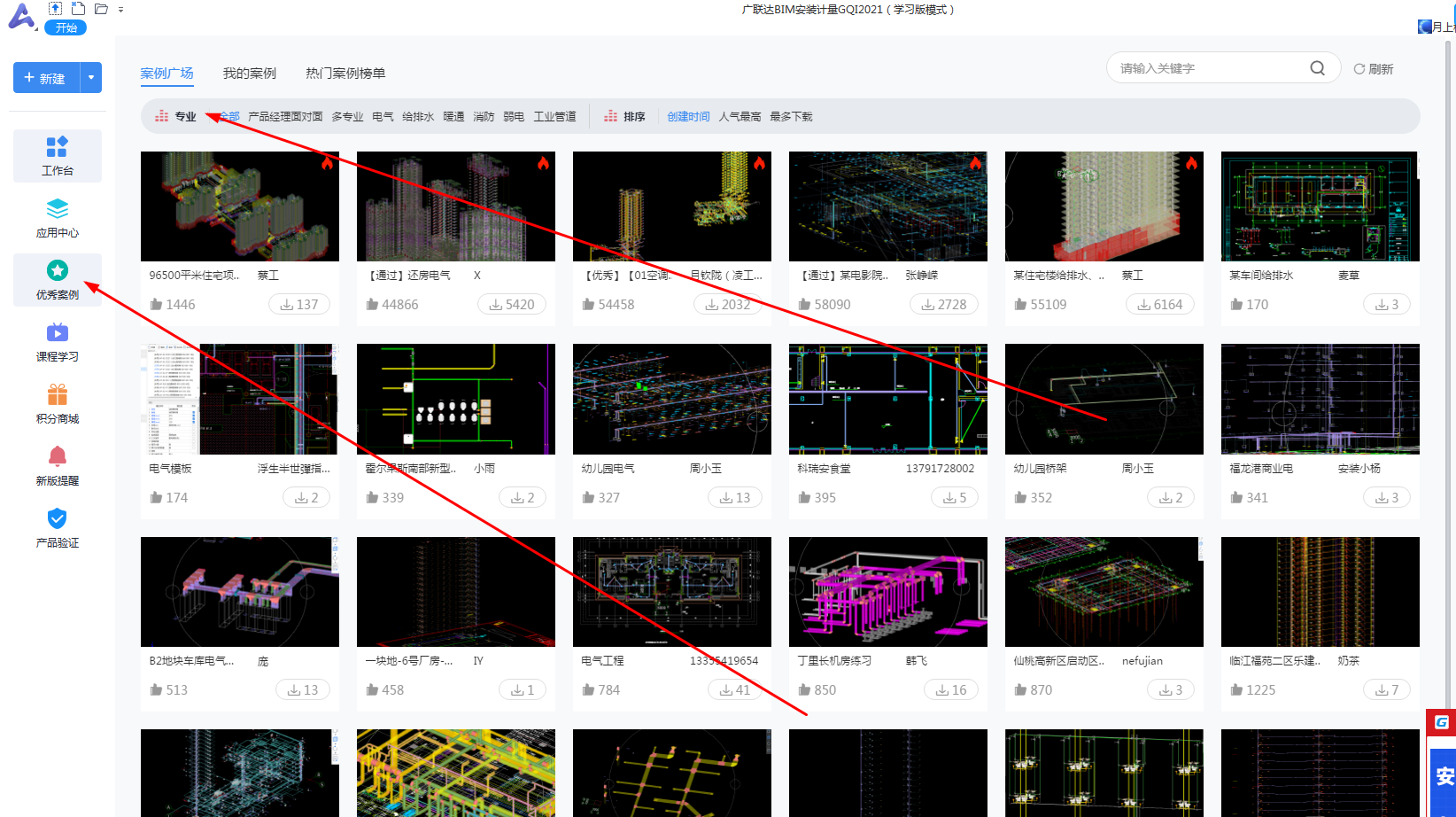Open 应用中心 in the sidebar
The height and width of the screenshot is (817, 1456).
click(58, 218)
